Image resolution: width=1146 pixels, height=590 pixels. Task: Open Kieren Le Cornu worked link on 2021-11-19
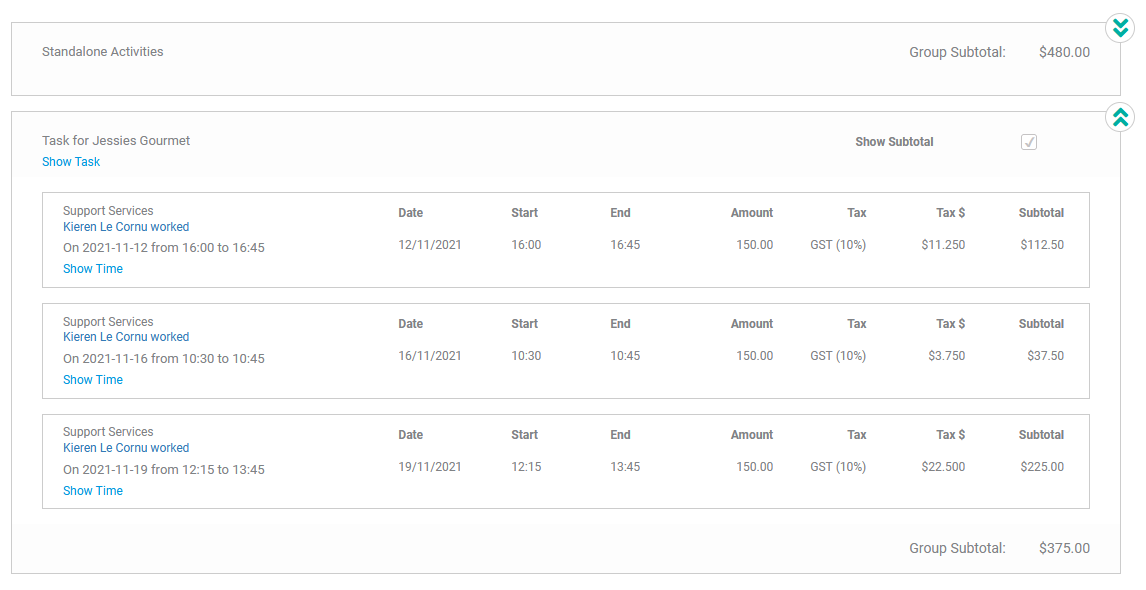point(126,447)
